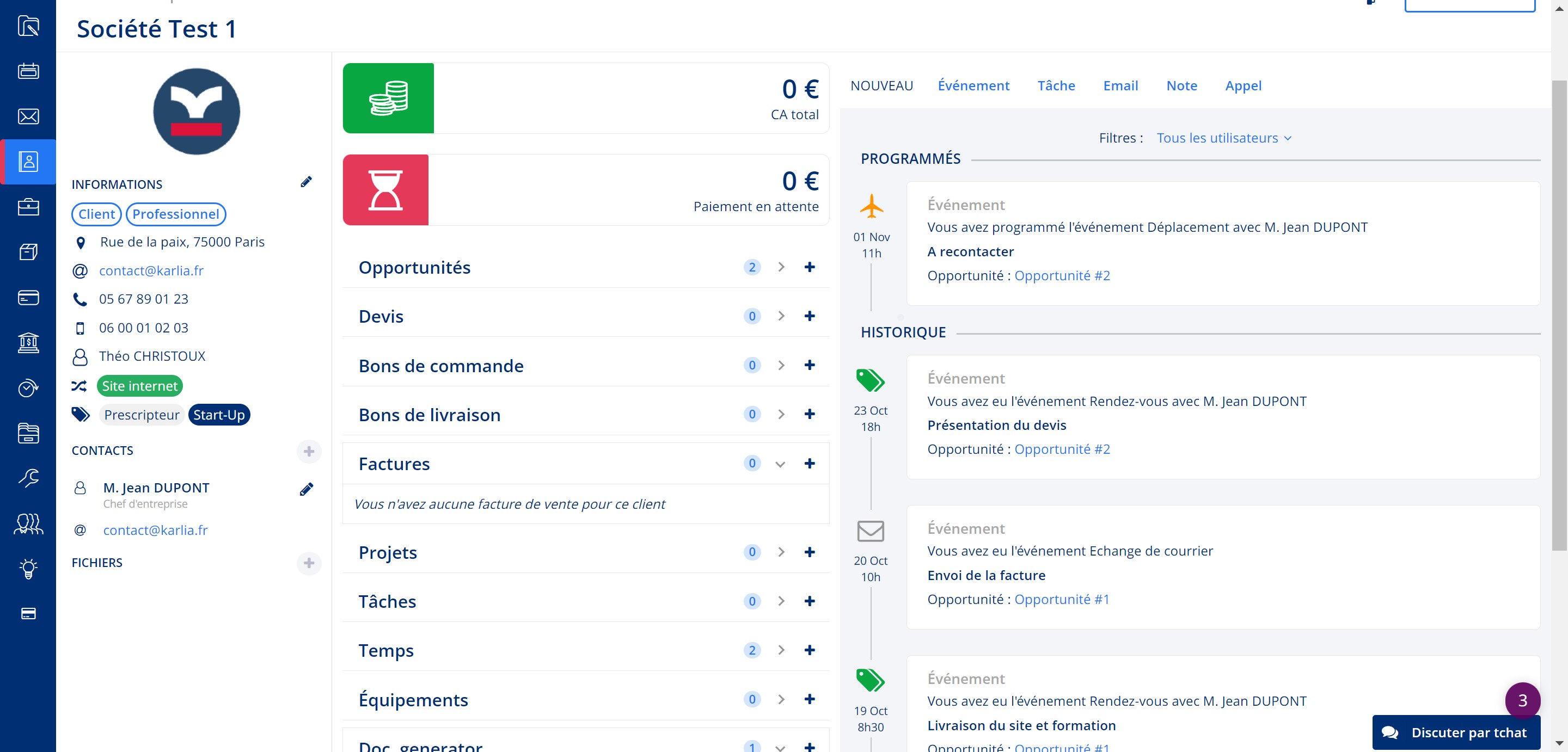Collapse the Factures section chevron
1568x752 pixels.
point(780,464)
